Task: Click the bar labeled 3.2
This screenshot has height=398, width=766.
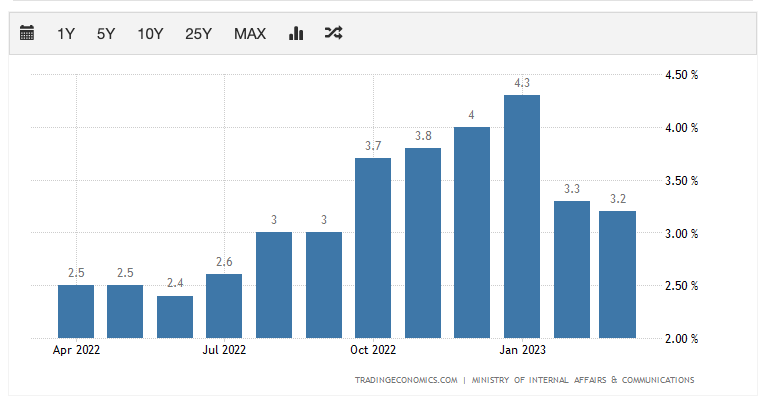Action: (617, 274)
